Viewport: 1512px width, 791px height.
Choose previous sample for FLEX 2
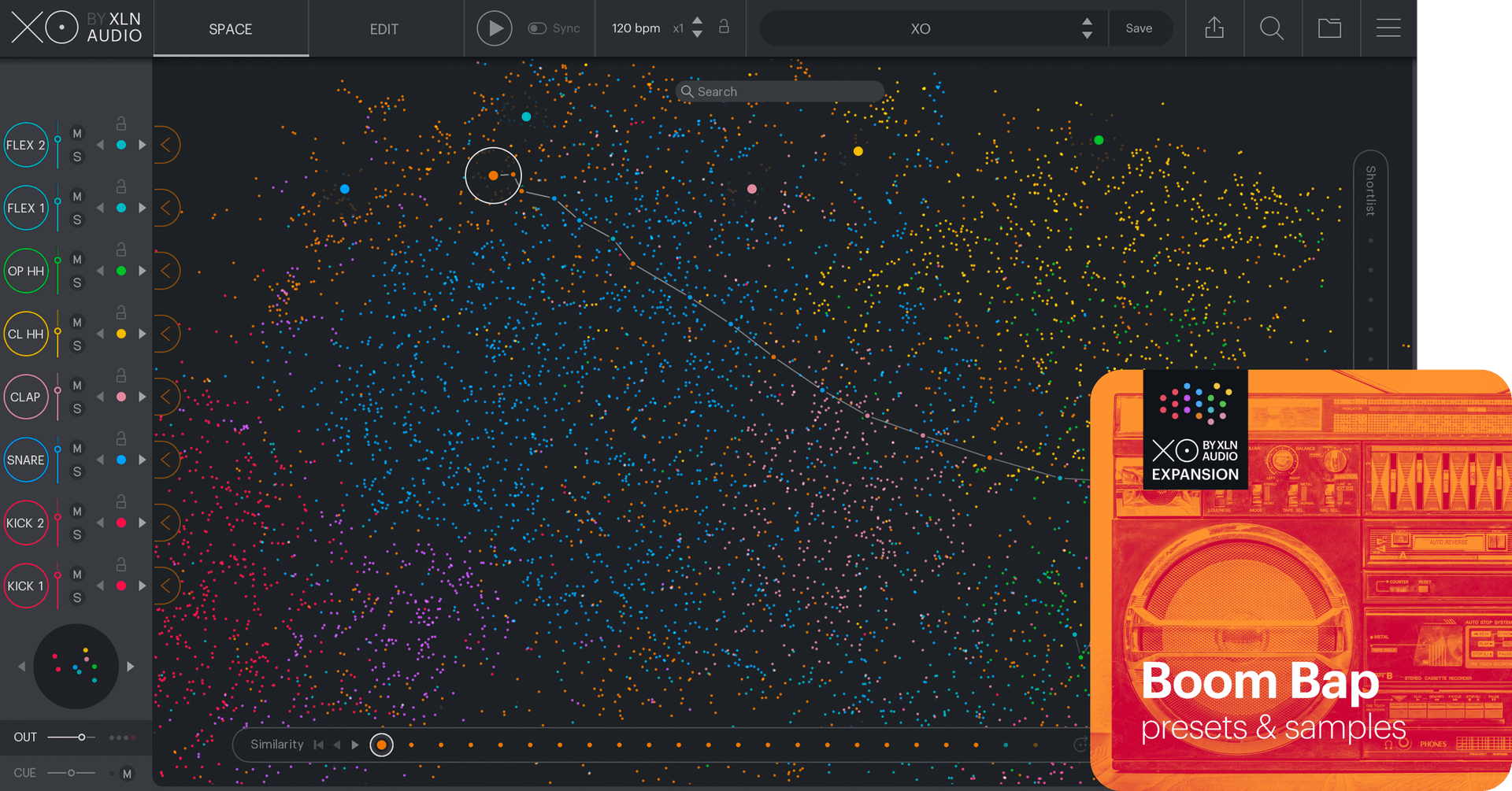(100, 145)
